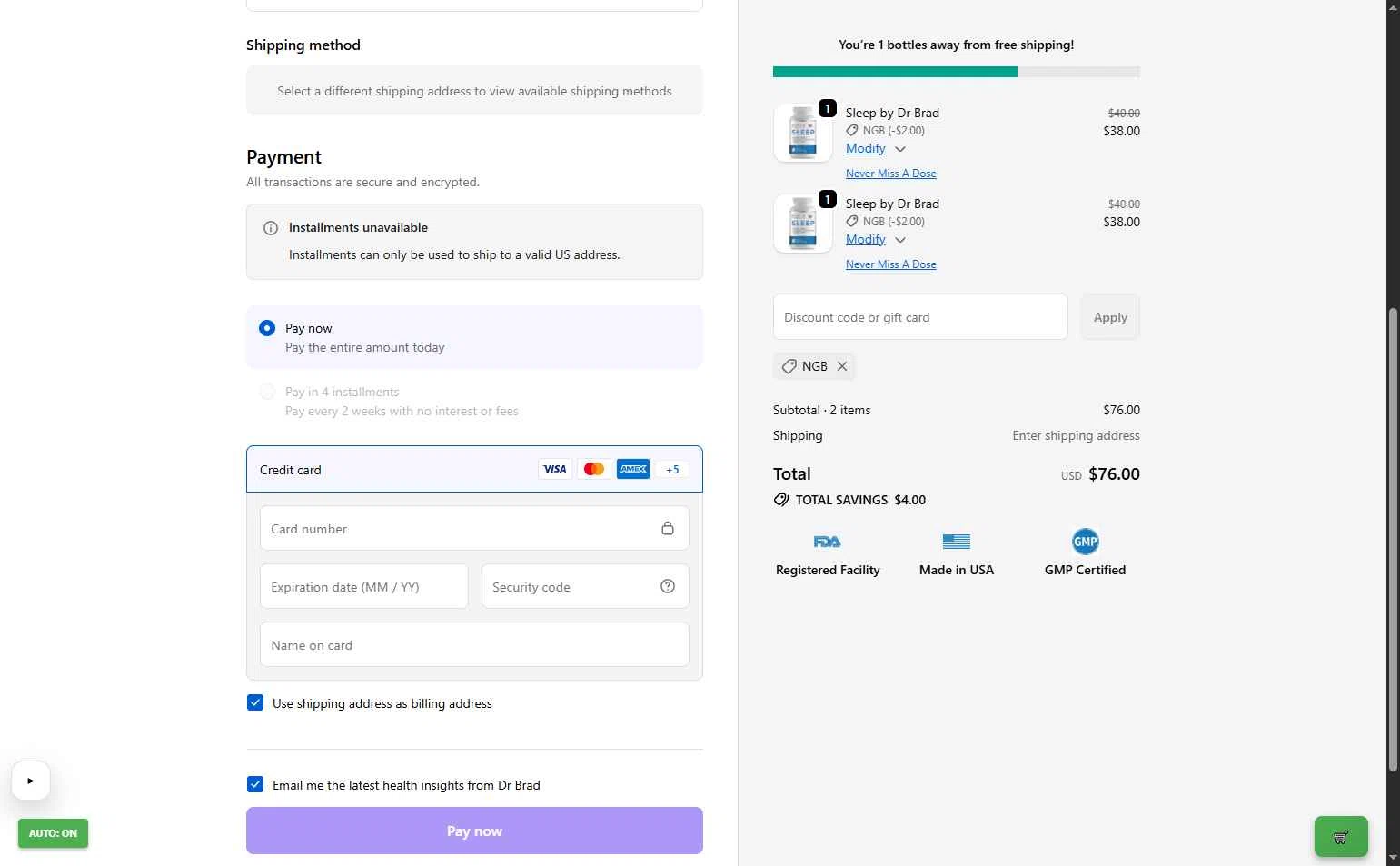Viewport: 1400px width, 866px height.
Task: Click the first Sleep by Dr Brad thumbnail
Action: coord(803,133)
